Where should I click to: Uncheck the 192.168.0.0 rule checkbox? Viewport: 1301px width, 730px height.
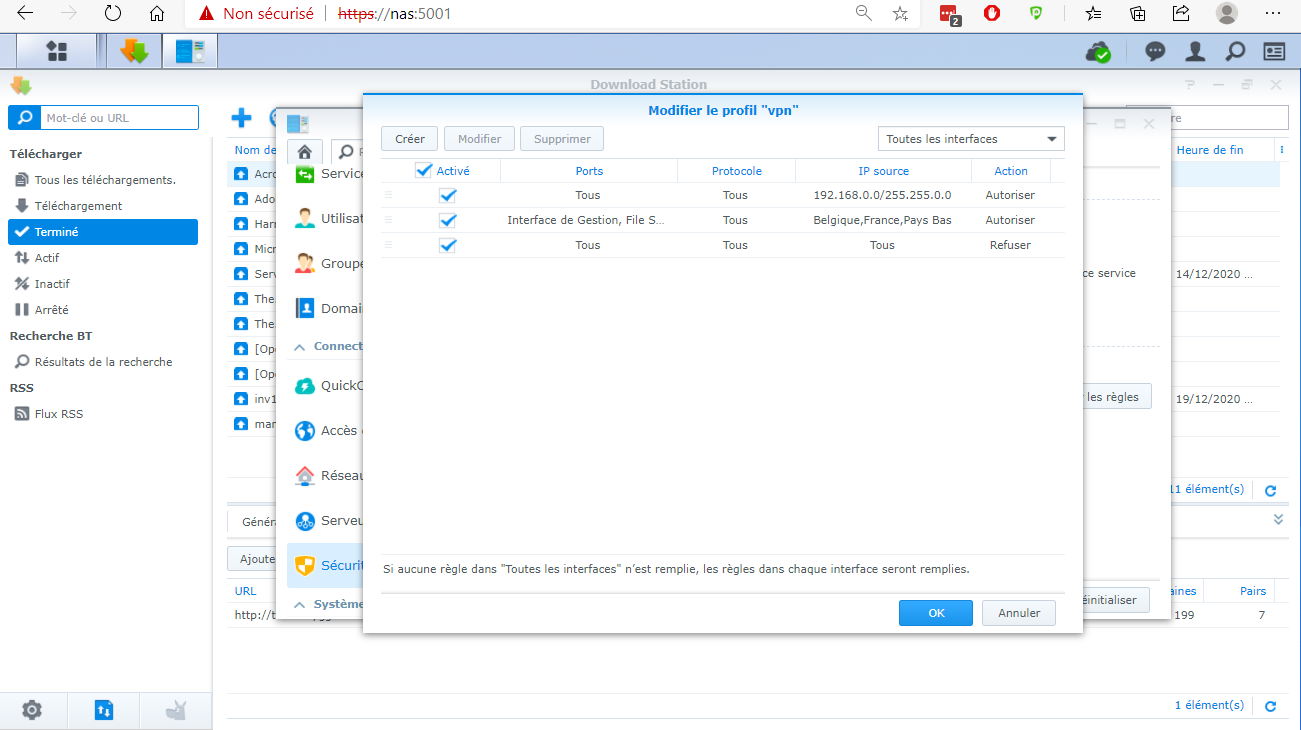(448, 196)
